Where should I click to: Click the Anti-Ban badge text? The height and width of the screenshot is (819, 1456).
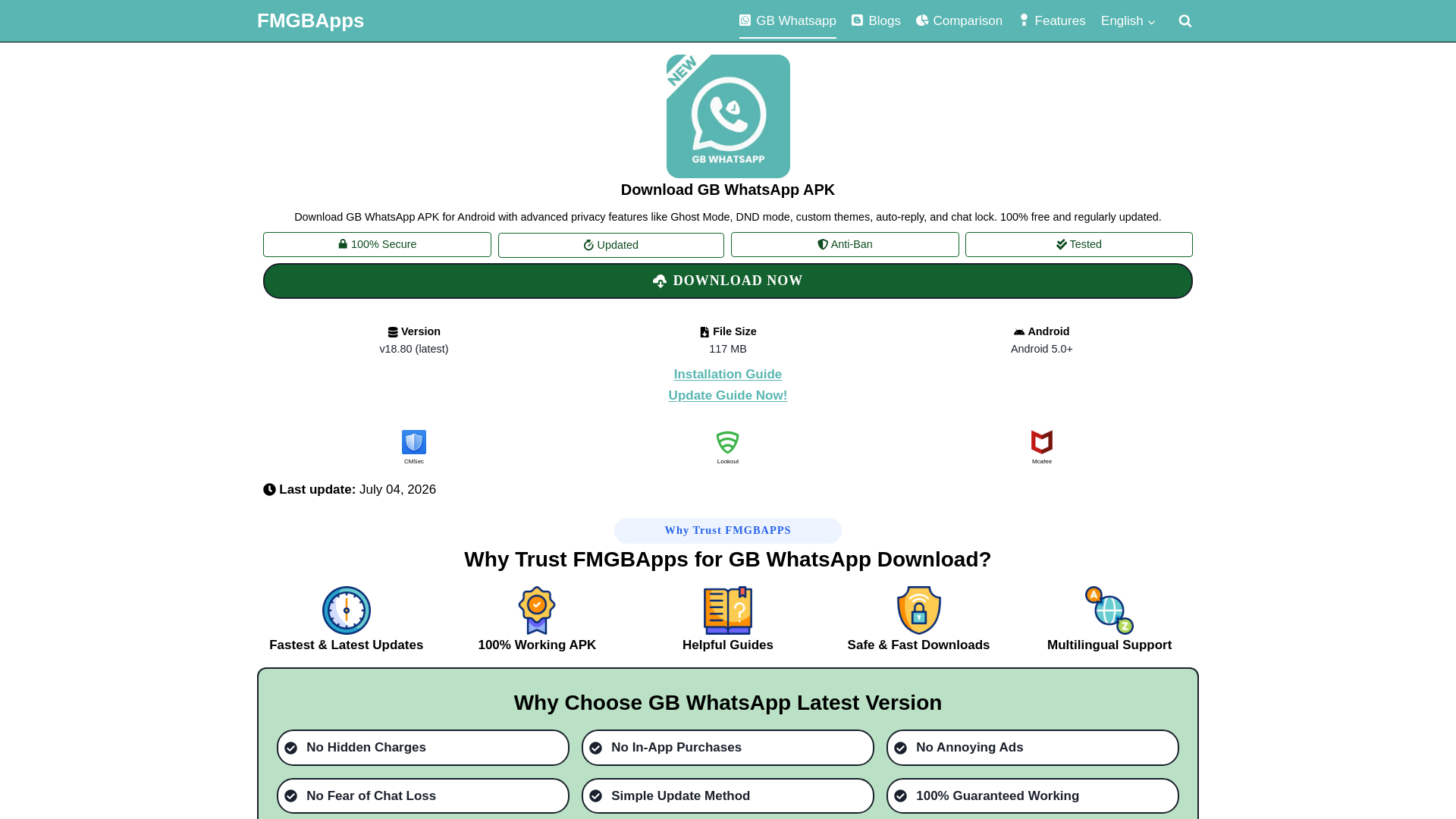(x=852, y=244)
